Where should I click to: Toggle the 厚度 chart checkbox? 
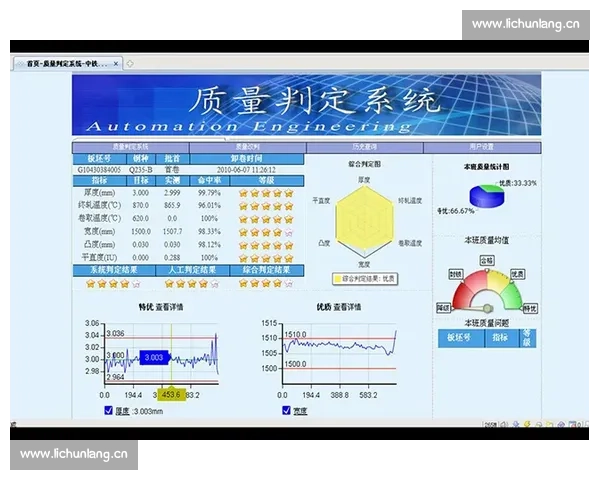[108, 411]
